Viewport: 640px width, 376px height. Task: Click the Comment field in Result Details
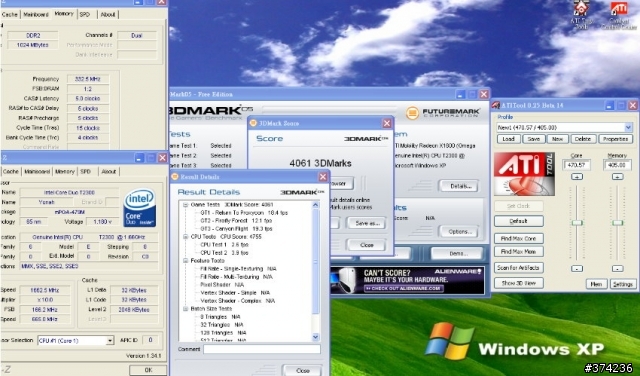tap(262, 349)
